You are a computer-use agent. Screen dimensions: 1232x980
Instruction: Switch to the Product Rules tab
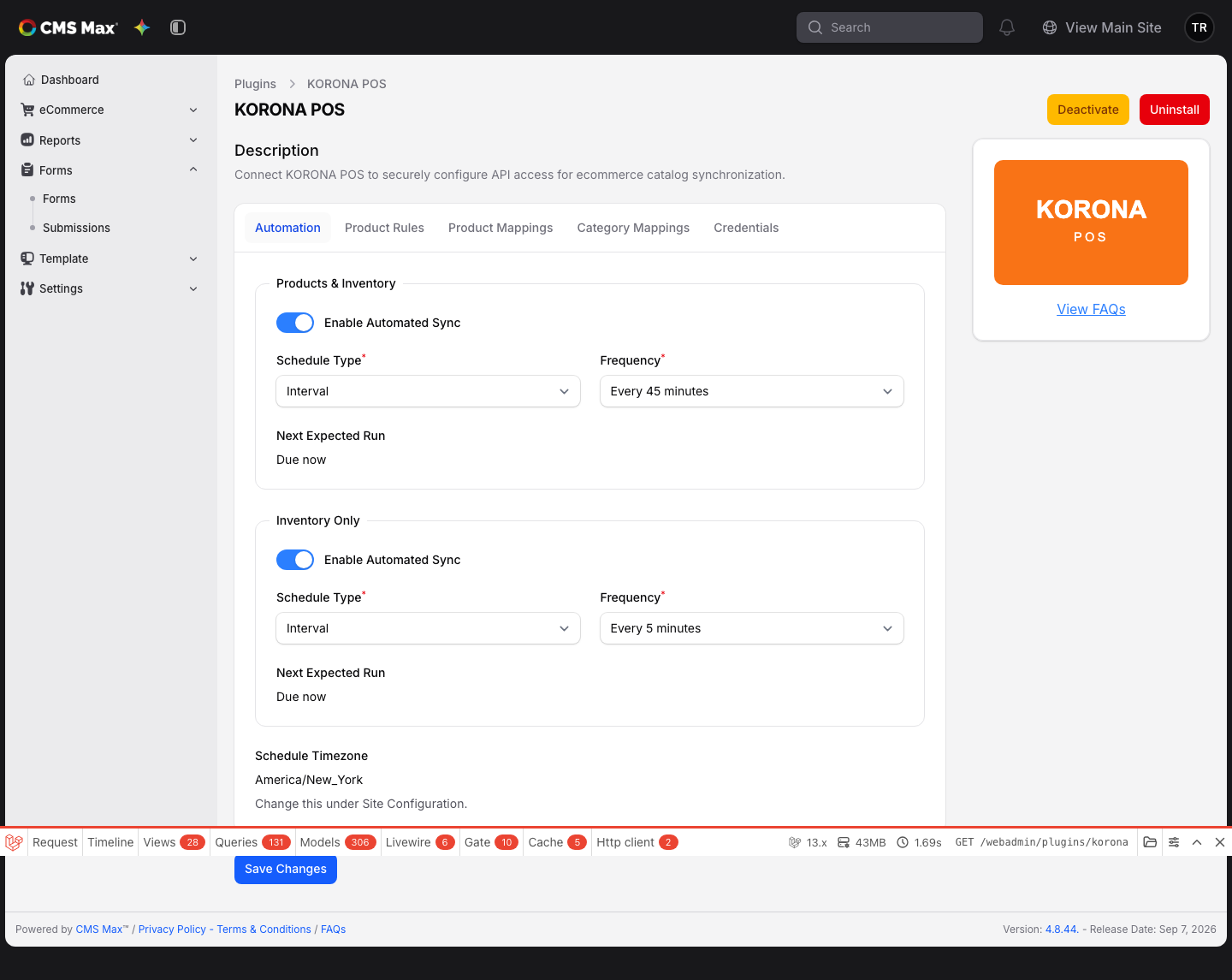(x=384, y=228)
